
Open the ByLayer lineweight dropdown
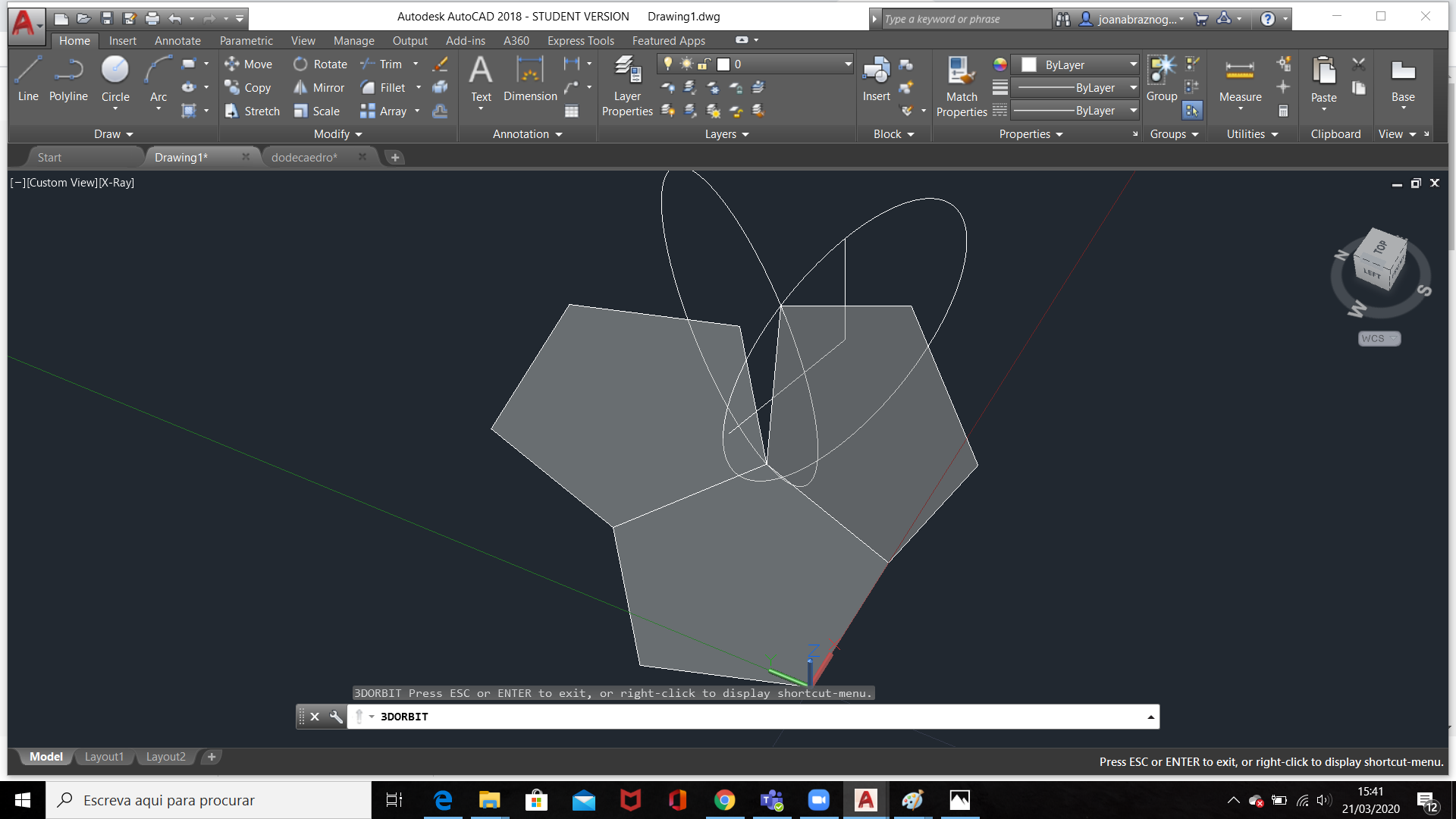point(1133,88)
